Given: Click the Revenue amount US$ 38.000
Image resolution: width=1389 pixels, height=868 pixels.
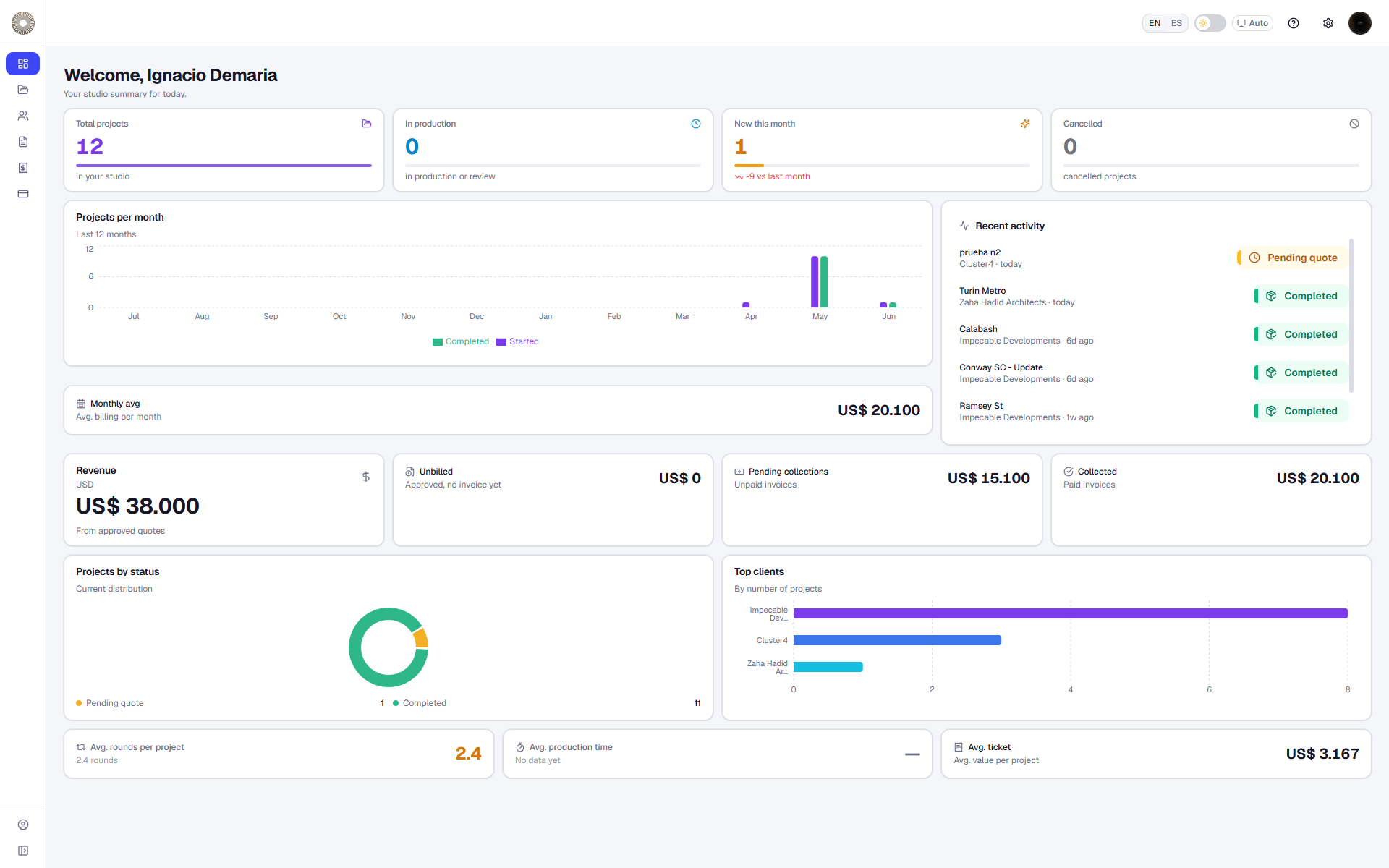Looking at the screenshot, I should coord(137,506).
